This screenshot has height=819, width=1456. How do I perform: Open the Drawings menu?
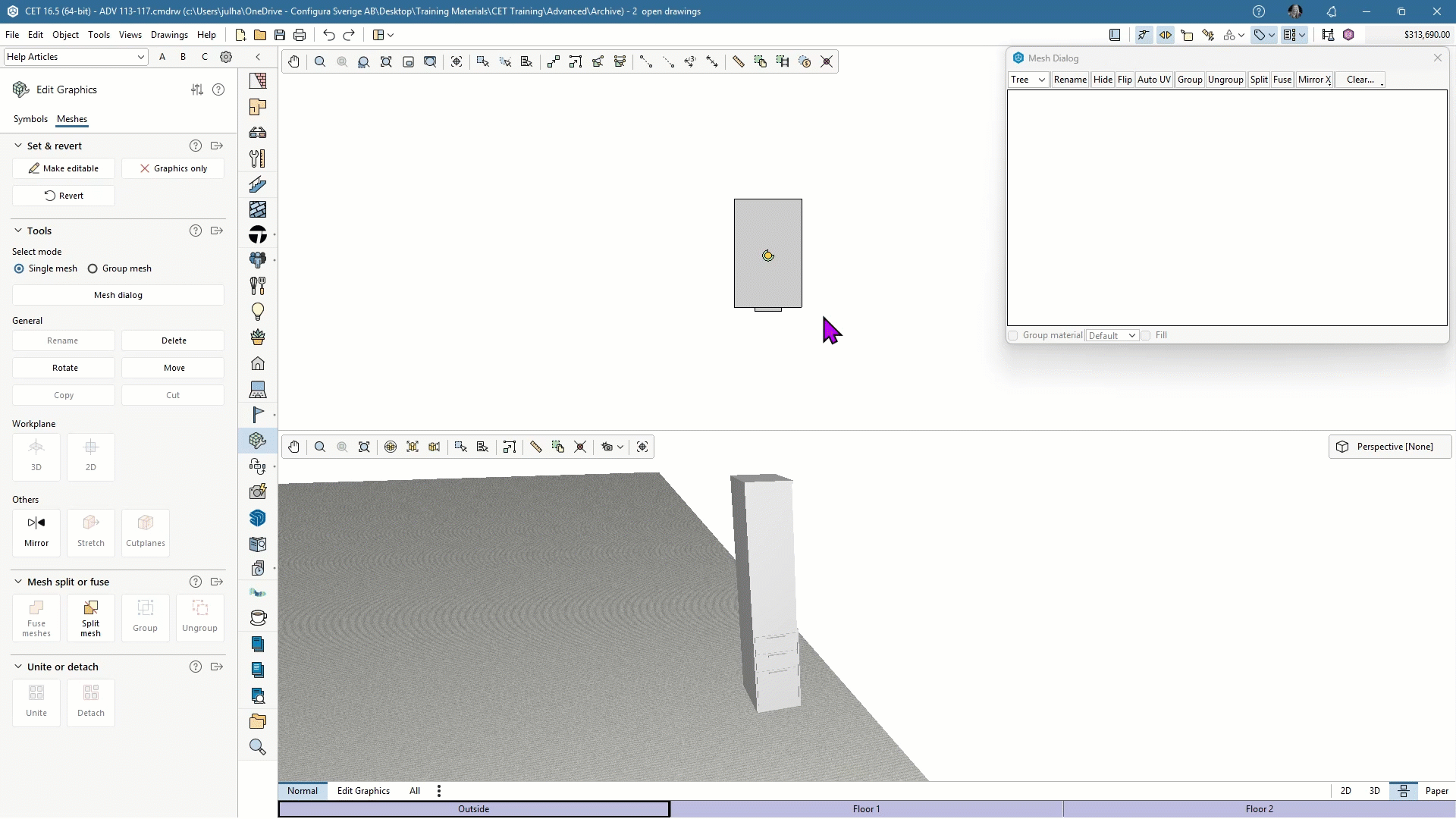pyautogui.click(x=169, y=35)
